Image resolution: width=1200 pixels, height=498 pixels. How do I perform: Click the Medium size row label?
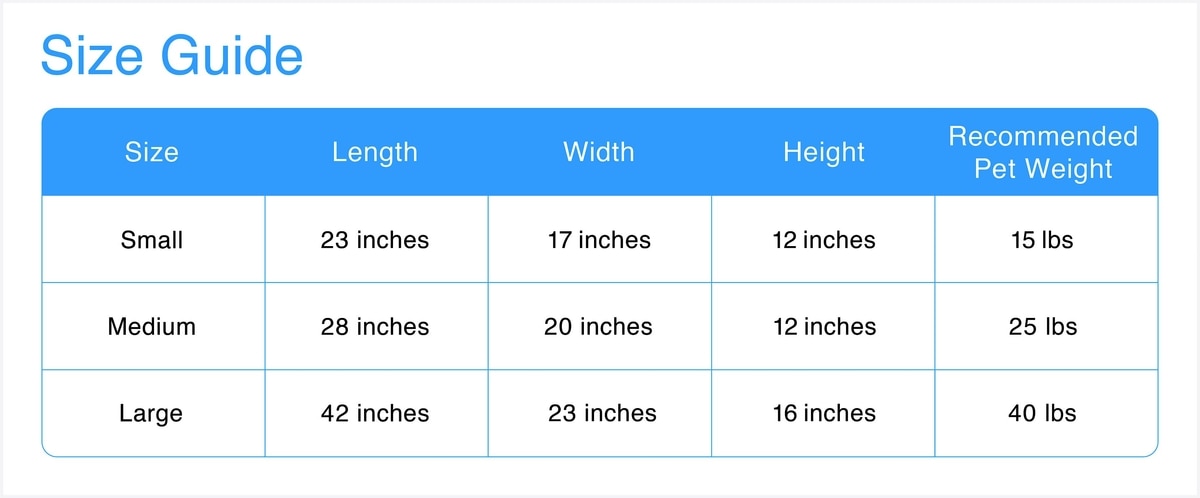coord(152,327)
